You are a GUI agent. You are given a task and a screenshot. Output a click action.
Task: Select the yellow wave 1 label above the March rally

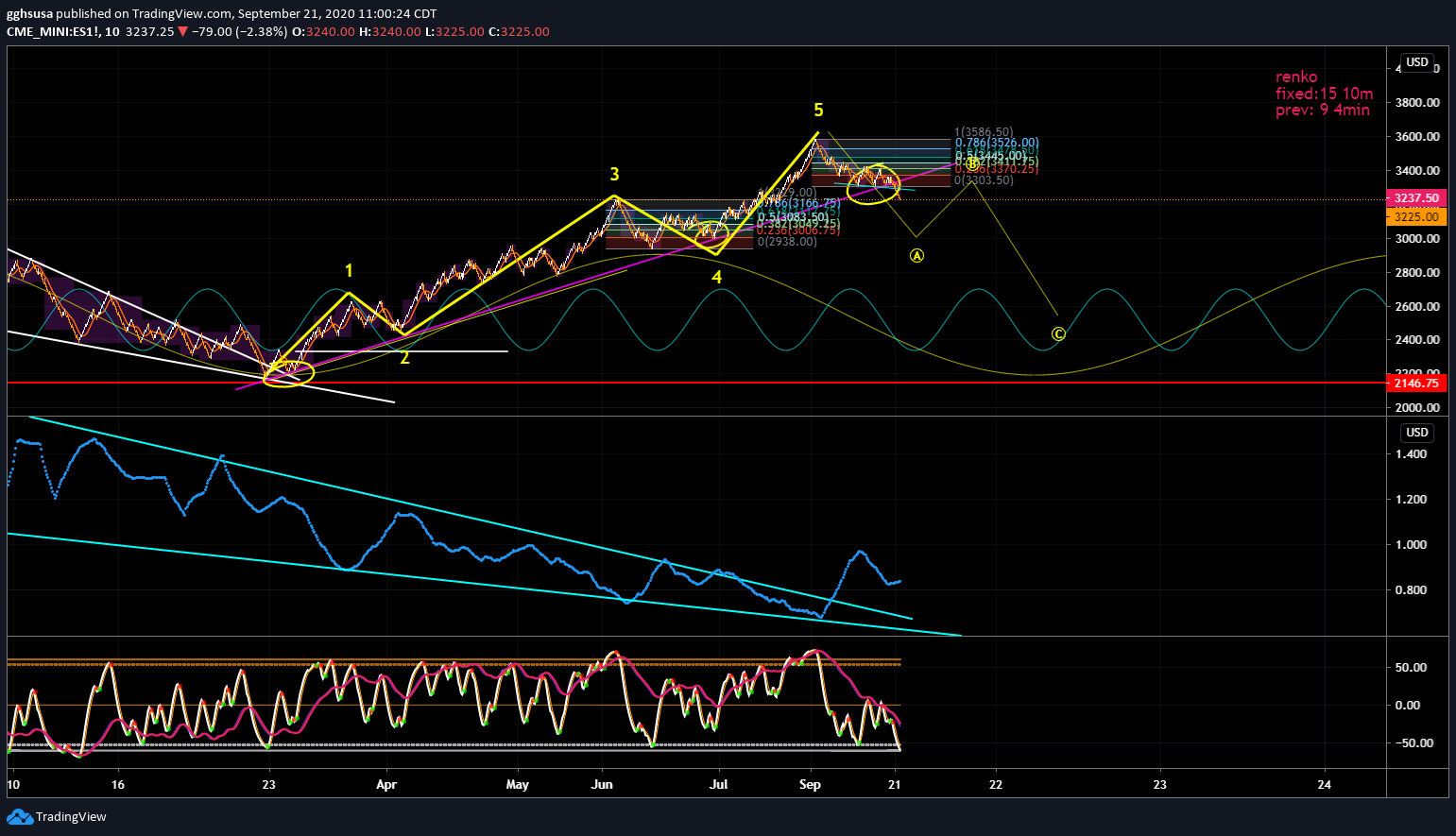[x=349, y=271]
